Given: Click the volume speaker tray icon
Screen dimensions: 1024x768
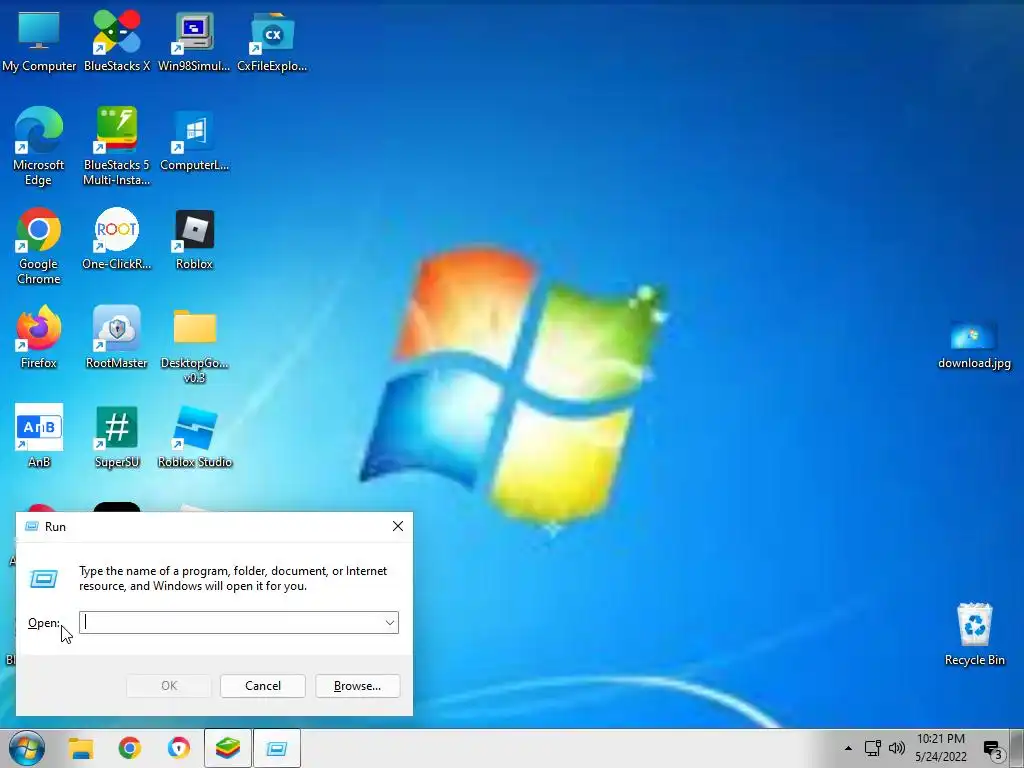Looking at the screenshot, I should tap(897, 748).
